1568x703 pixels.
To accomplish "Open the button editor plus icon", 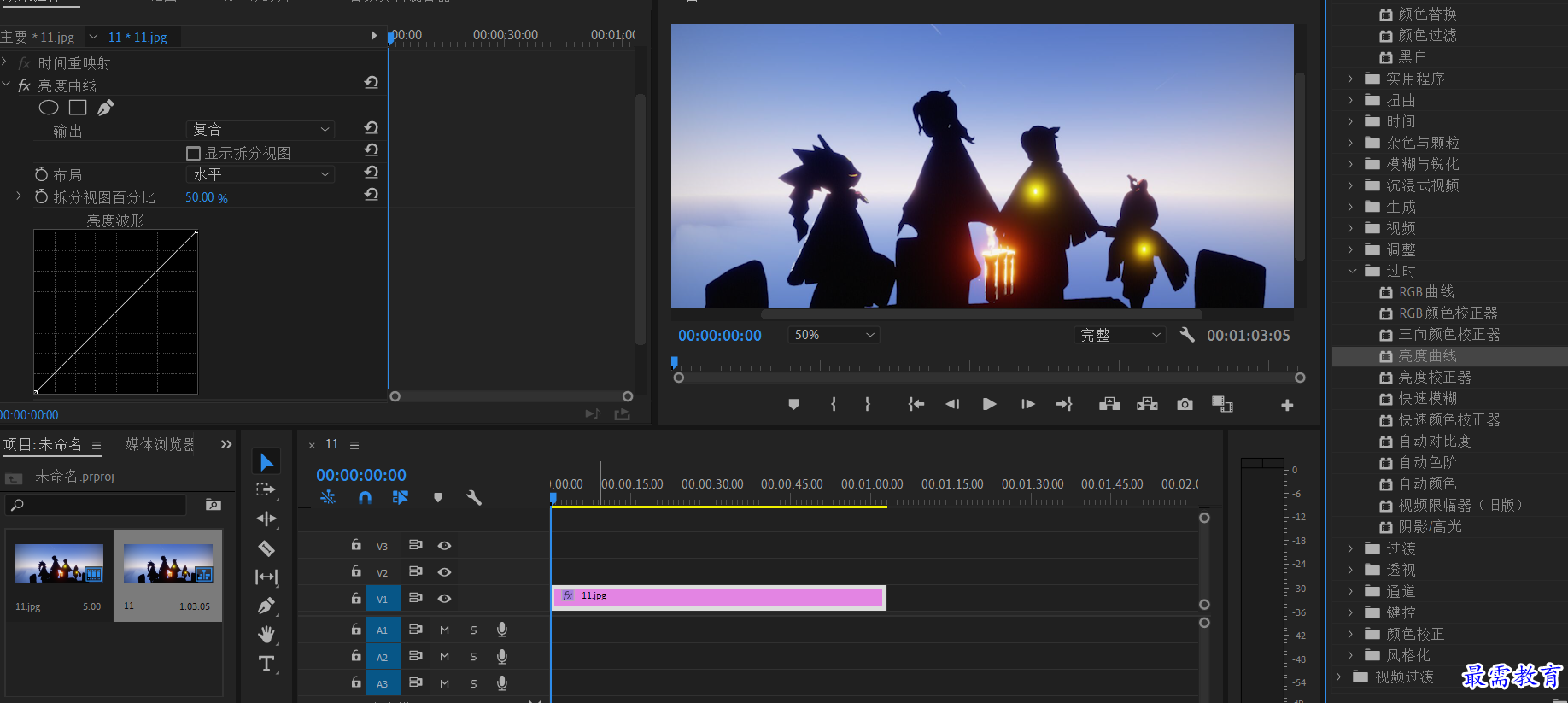I will click(1287, 405).
